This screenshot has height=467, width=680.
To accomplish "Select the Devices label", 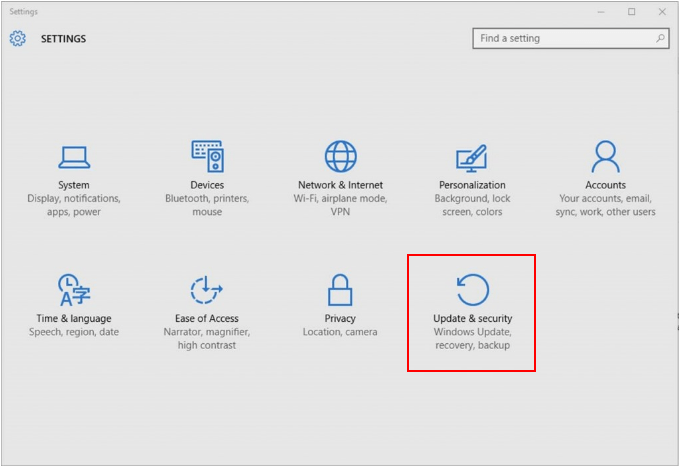I will (x=207, y=185).
